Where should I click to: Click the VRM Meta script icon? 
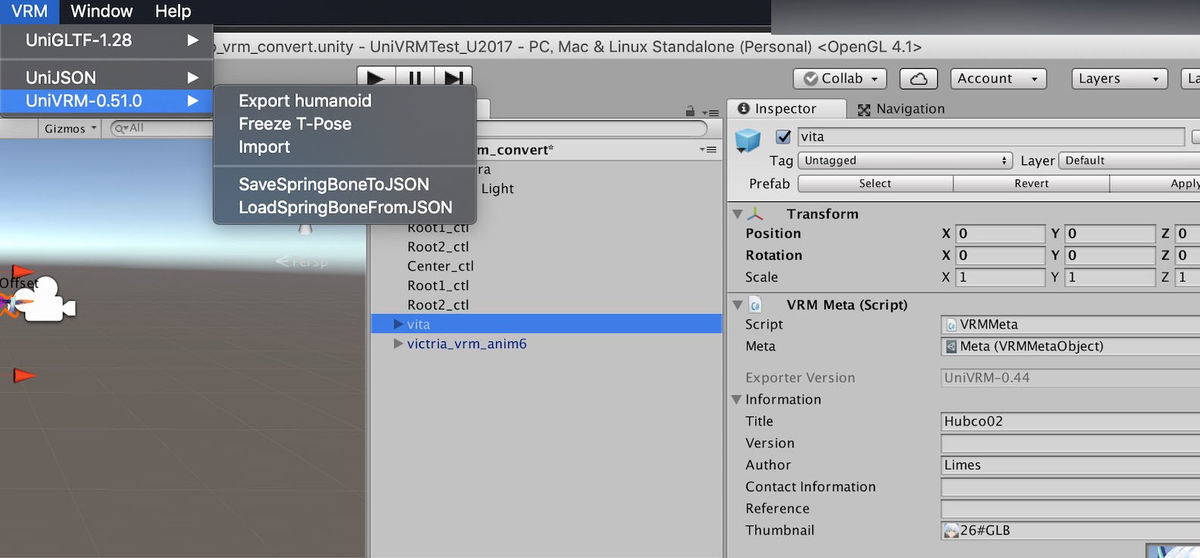[x=757, y=304]
